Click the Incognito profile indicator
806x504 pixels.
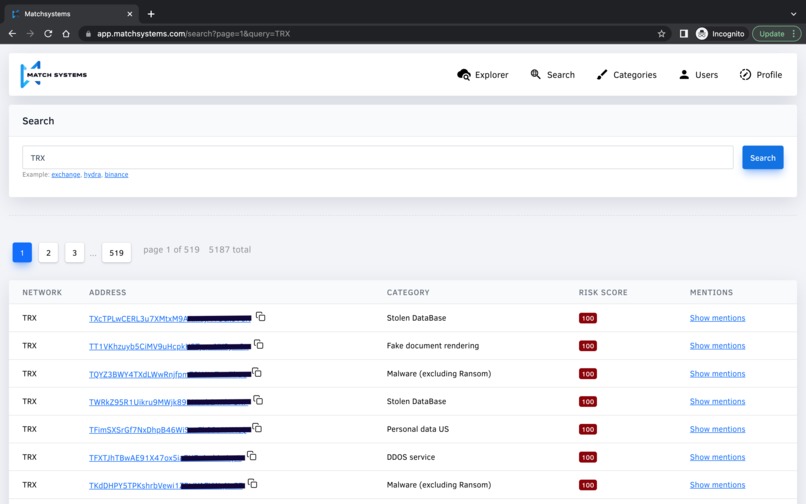[x=720, y=33]
